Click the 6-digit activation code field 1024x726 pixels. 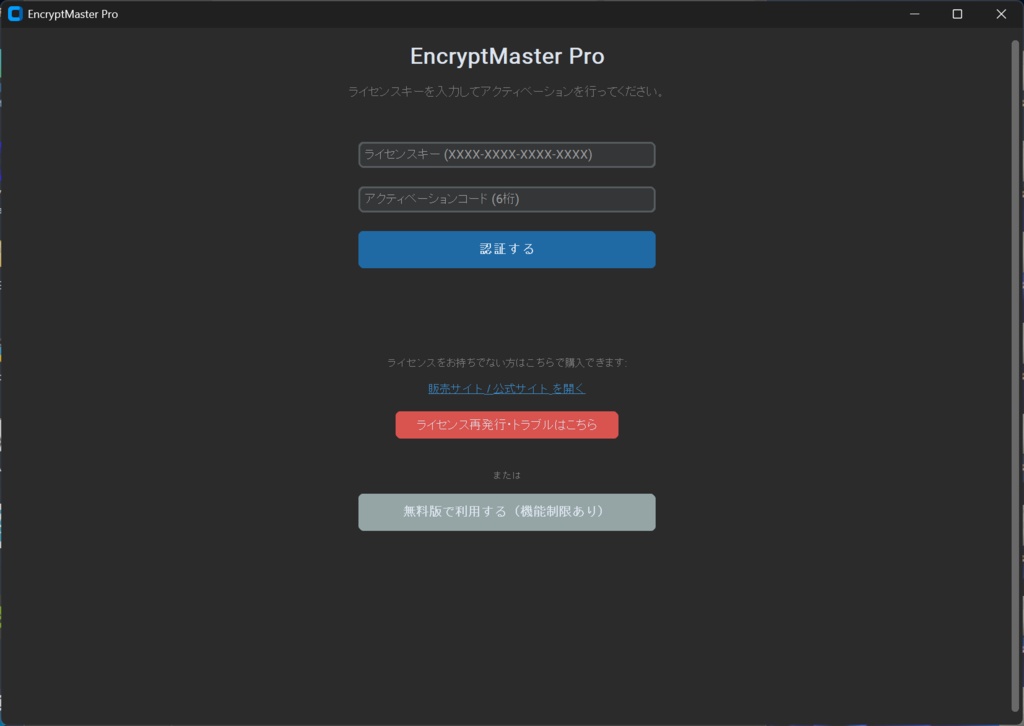[506, 199]
